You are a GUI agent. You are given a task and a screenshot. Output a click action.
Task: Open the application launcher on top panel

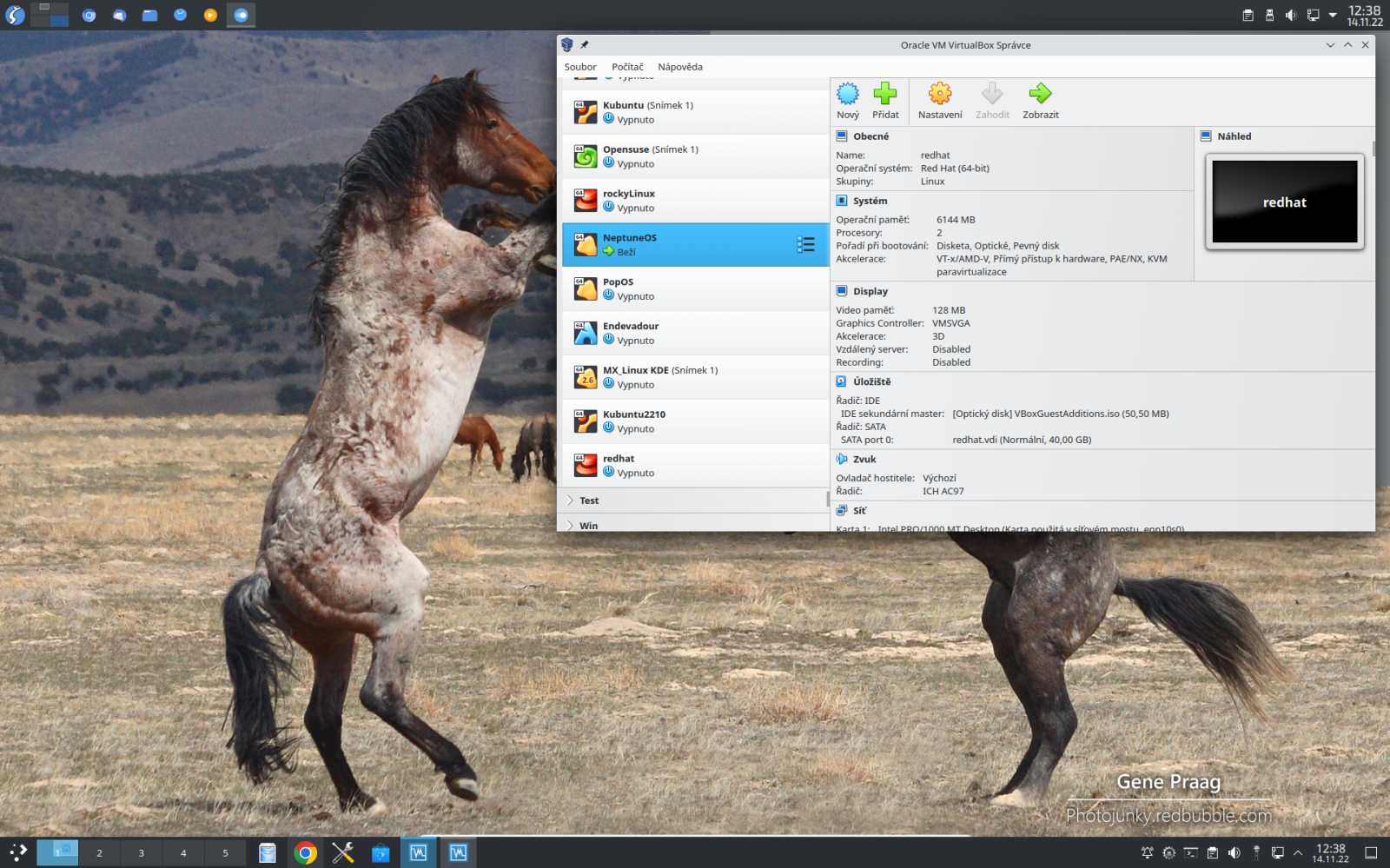pos(15,15)
